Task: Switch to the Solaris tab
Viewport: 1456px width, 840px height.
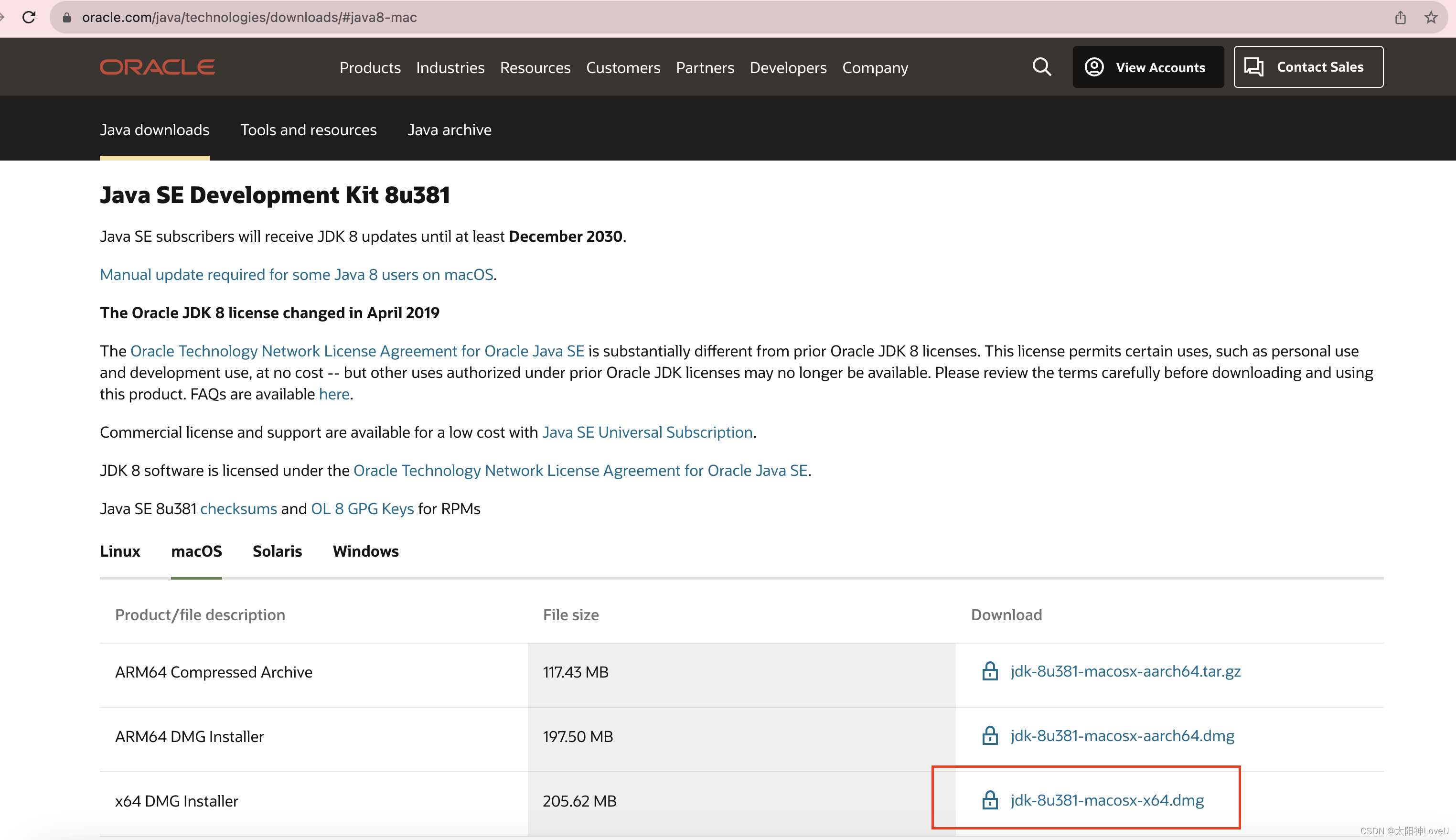Action: [278, 551]
